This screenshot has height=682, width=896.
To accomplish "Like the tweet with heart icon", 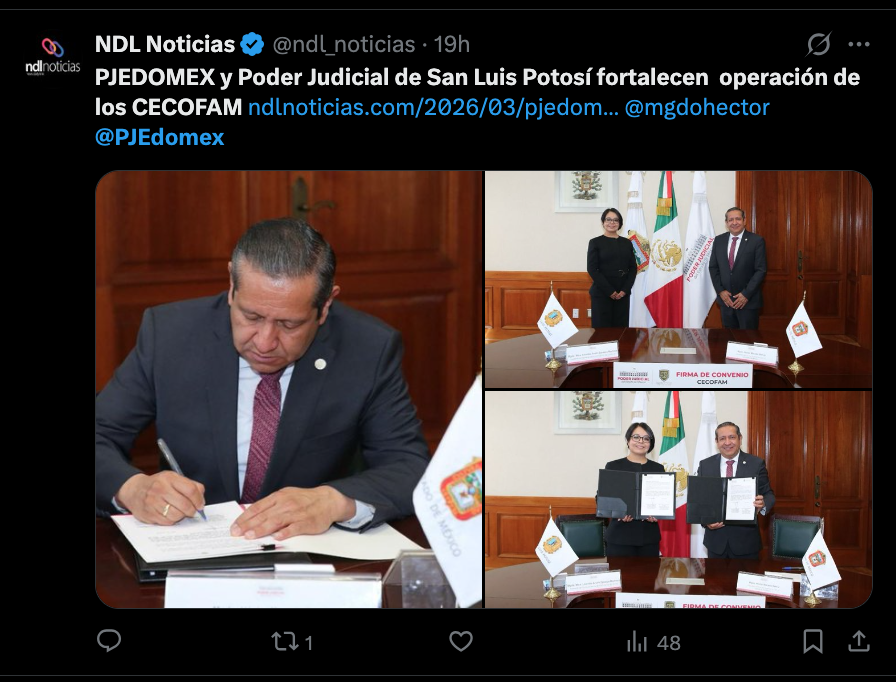I will (x=461, y=641).
